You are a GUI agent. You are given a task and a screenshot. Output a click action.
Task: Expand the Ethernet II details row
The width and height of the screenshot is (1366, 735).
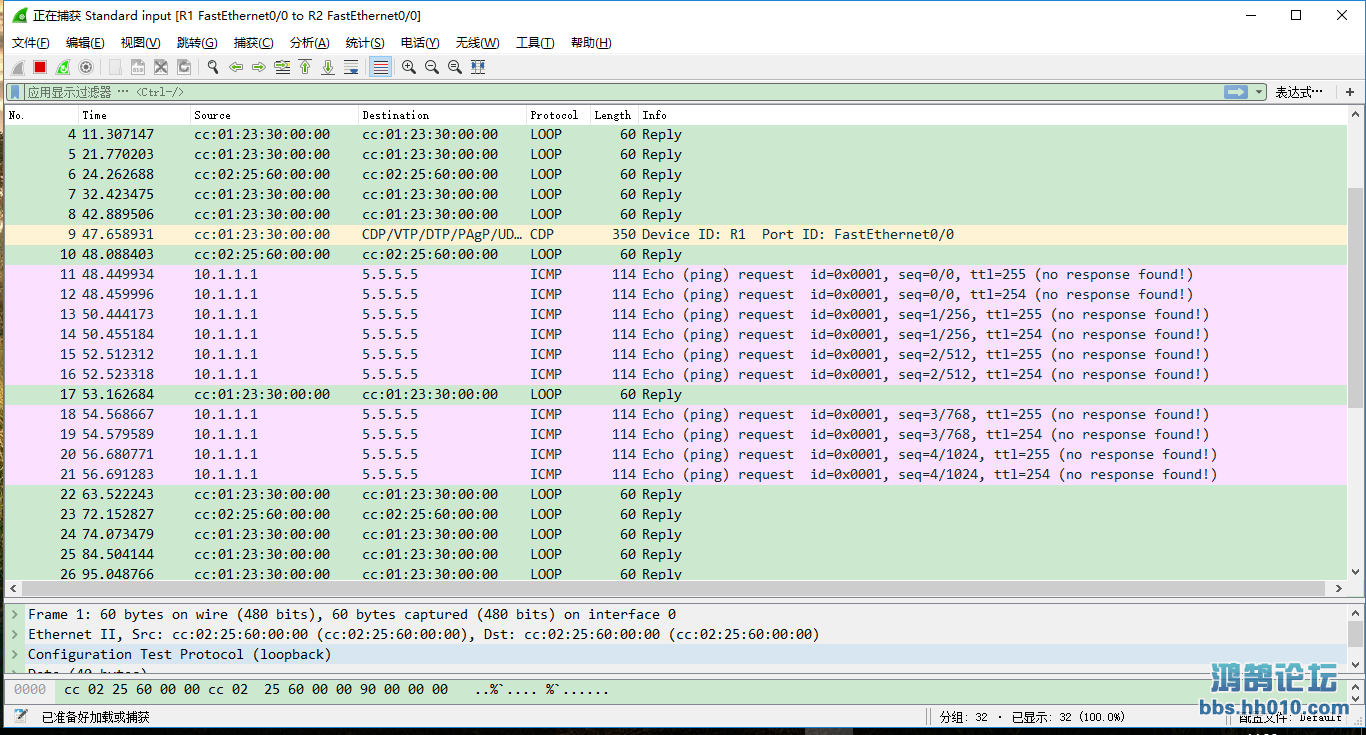coord(15,634)
